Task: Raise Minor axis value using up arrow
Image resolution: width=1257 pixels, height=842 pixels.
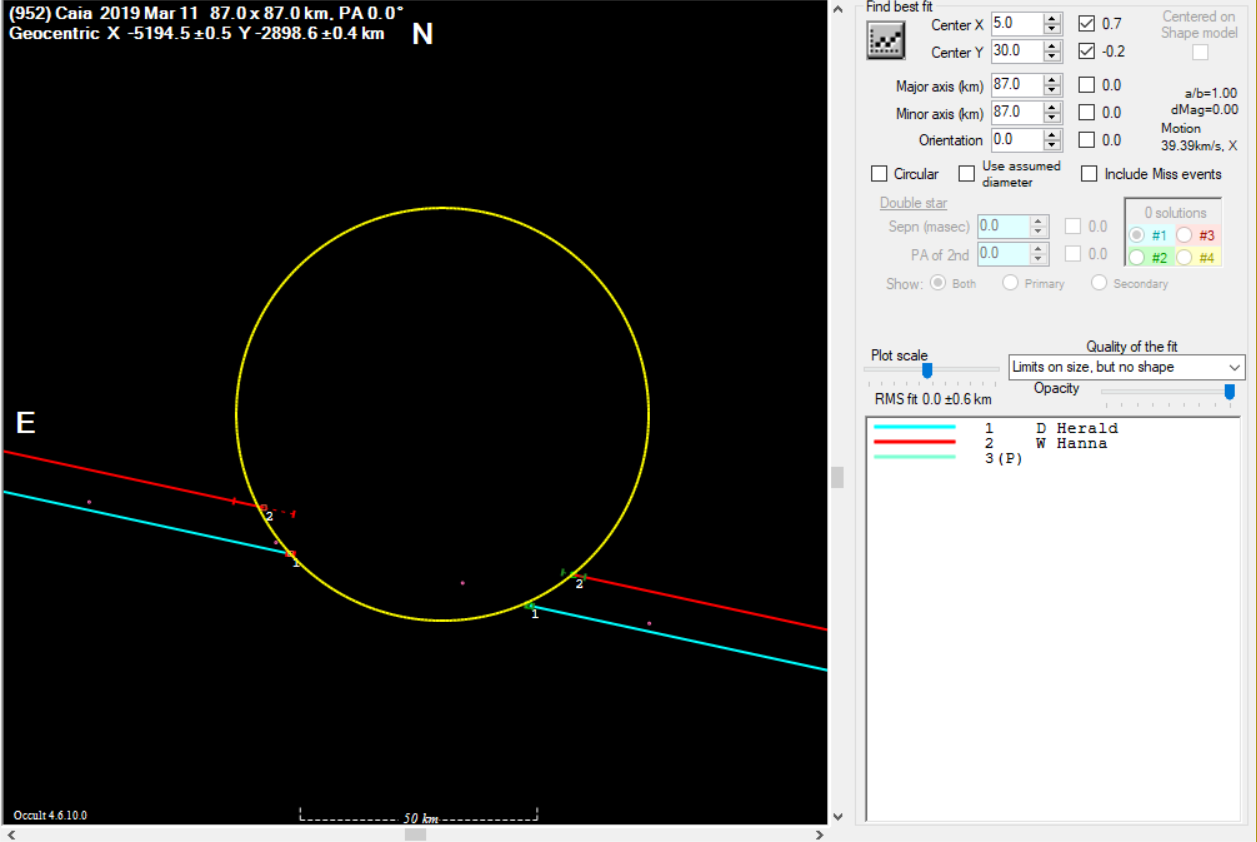Action: (x=1052, y=107)
